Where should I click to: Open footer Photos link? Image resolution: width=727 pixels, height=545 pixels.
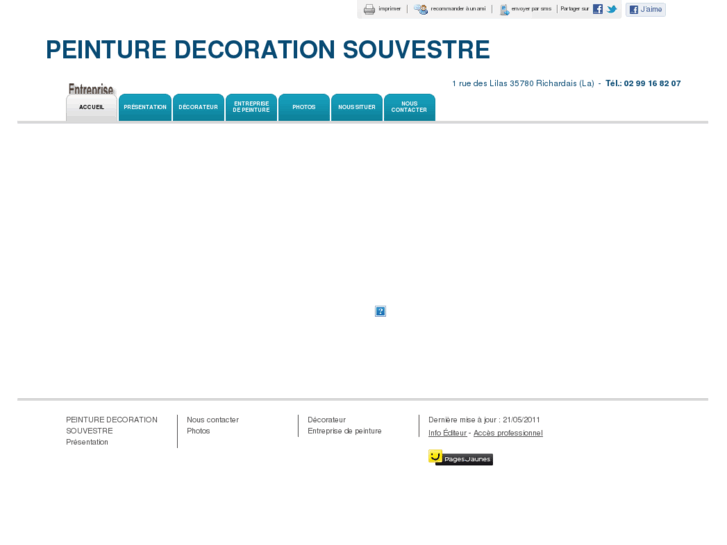coord(198,431)
